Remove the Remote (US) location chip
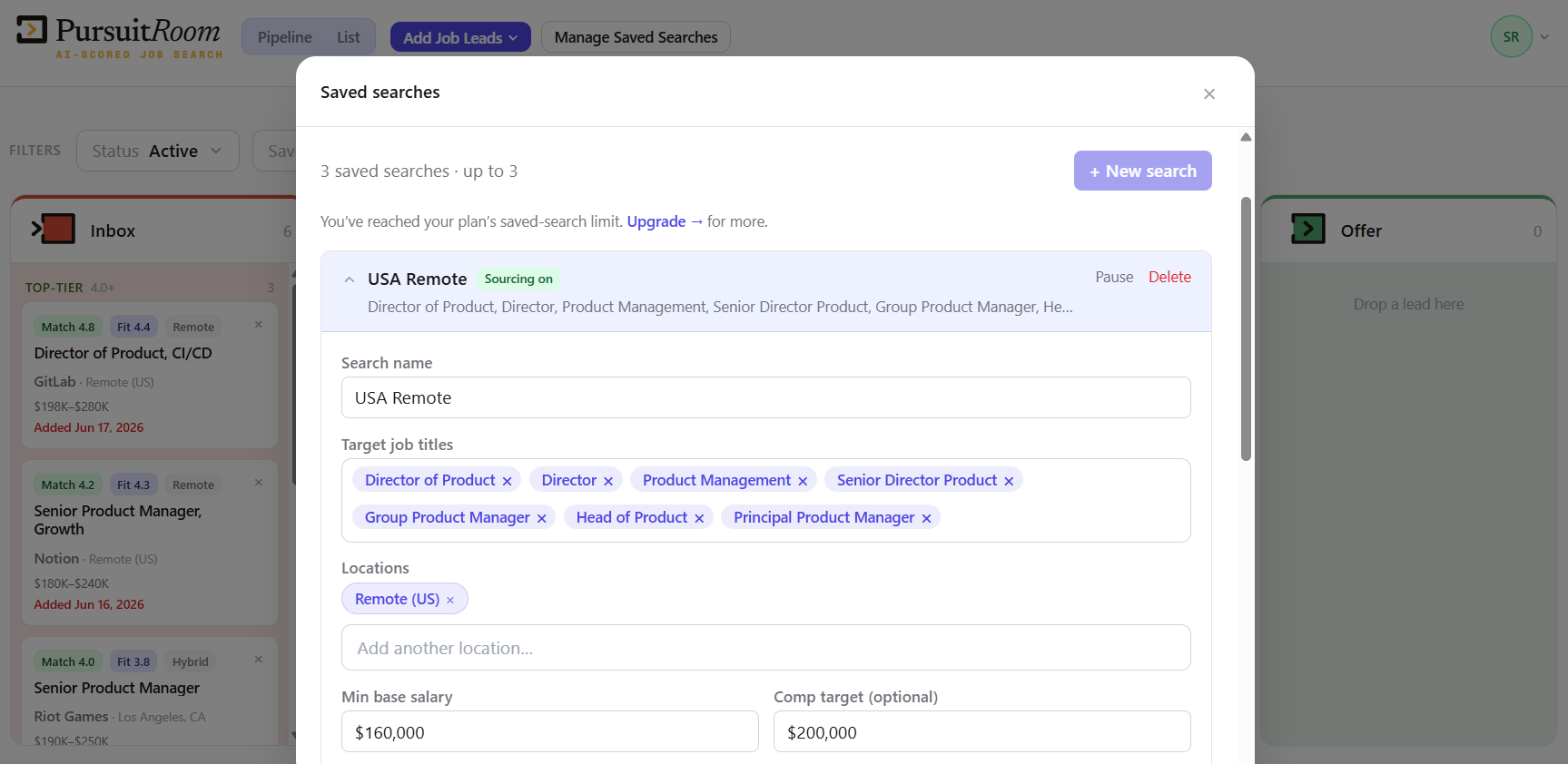The image size is (1568, 764). (450, 600)
